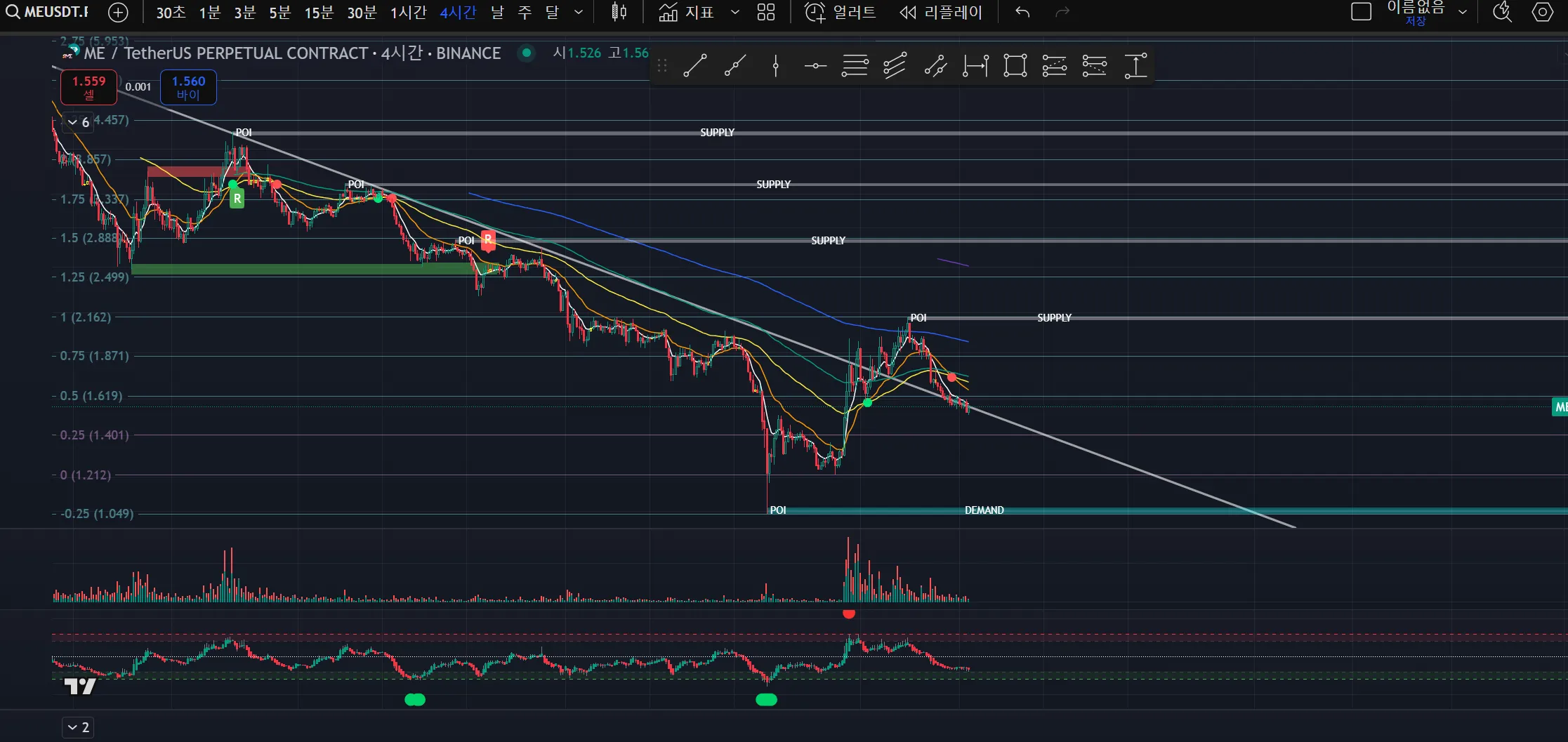Select the 1시간 timeframe

(408, 13)
